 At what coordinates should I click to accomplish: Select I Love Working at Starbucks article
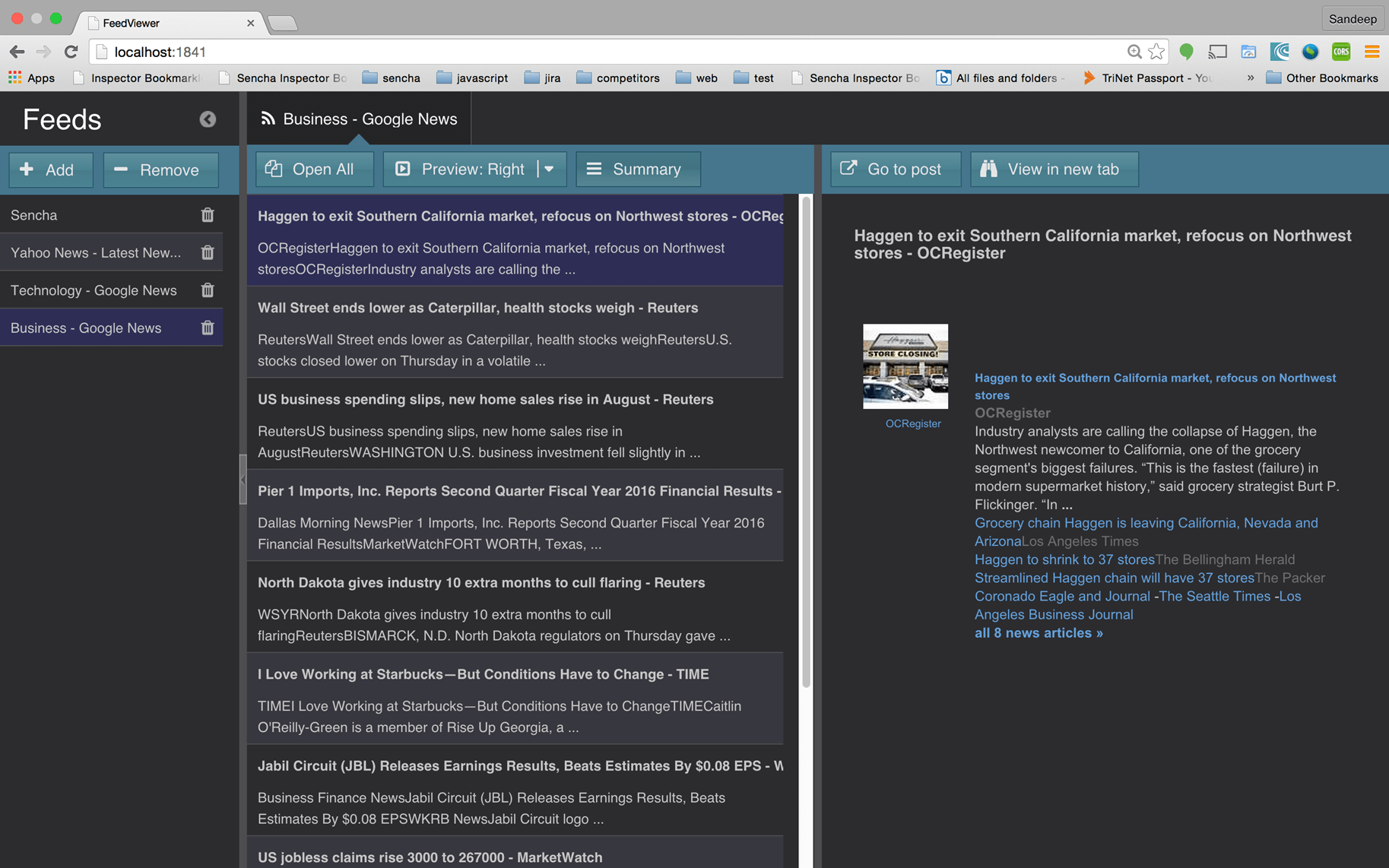(x=515, y=699)
